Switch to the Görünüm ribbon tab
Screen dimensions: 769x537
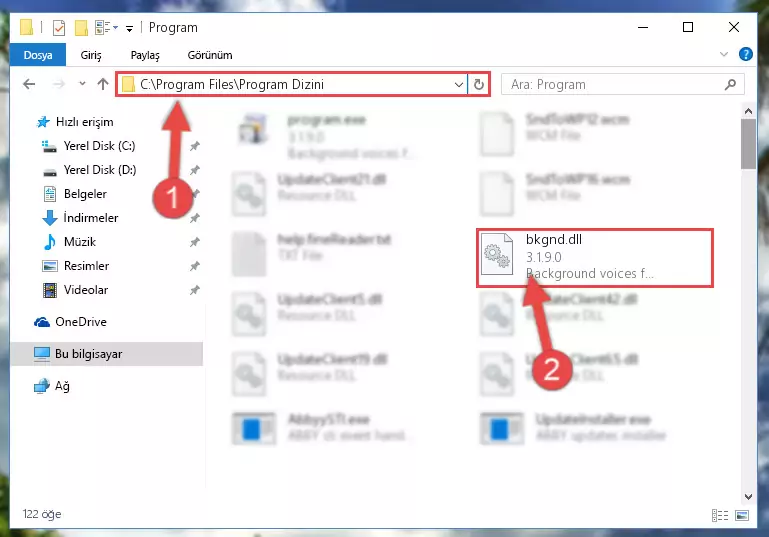pyautogui.click(x=210, y=55)
